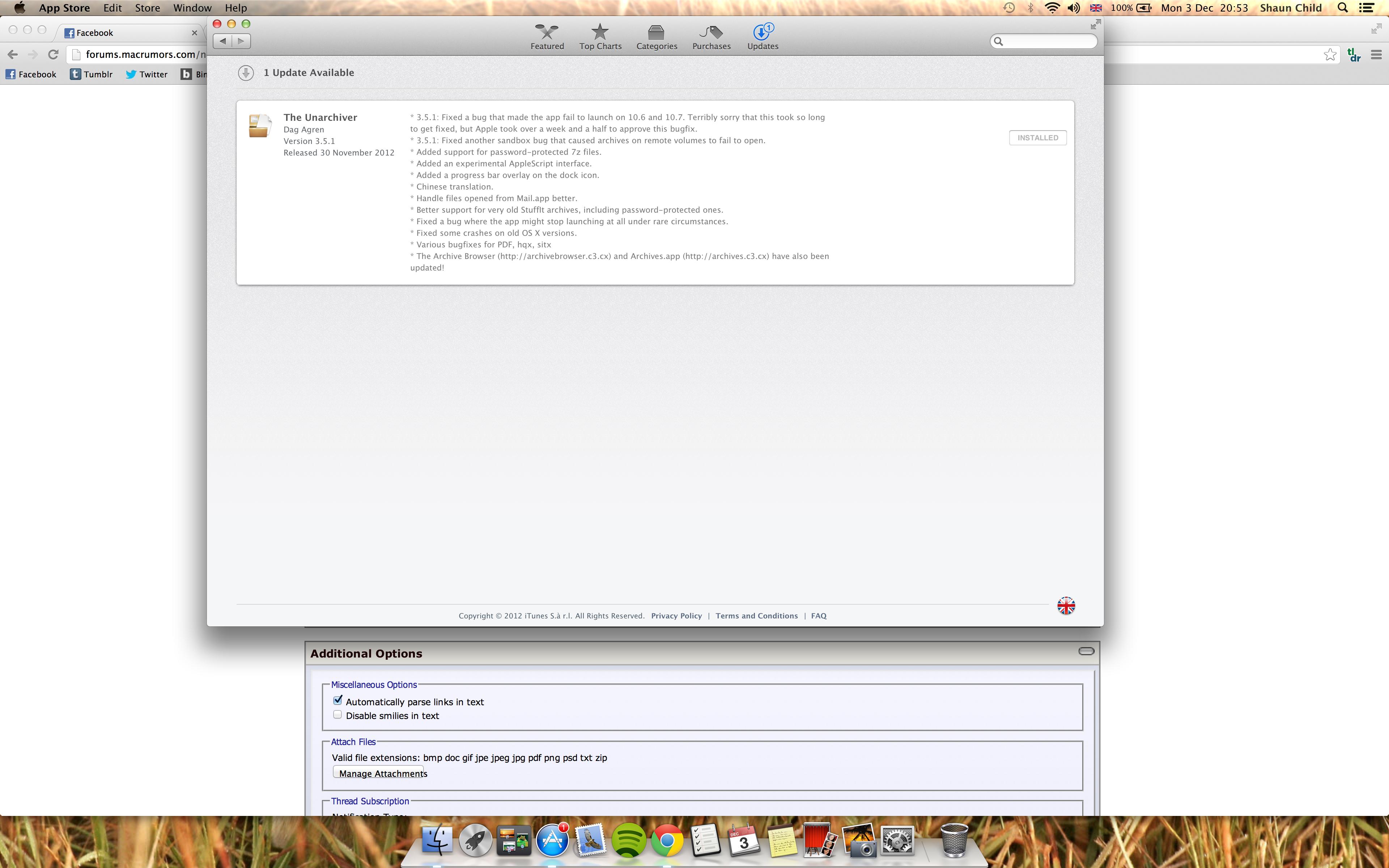The image size is (1389, 868).
Task: Open Shaun Child user menu
Action: (x=1291, y=8)
